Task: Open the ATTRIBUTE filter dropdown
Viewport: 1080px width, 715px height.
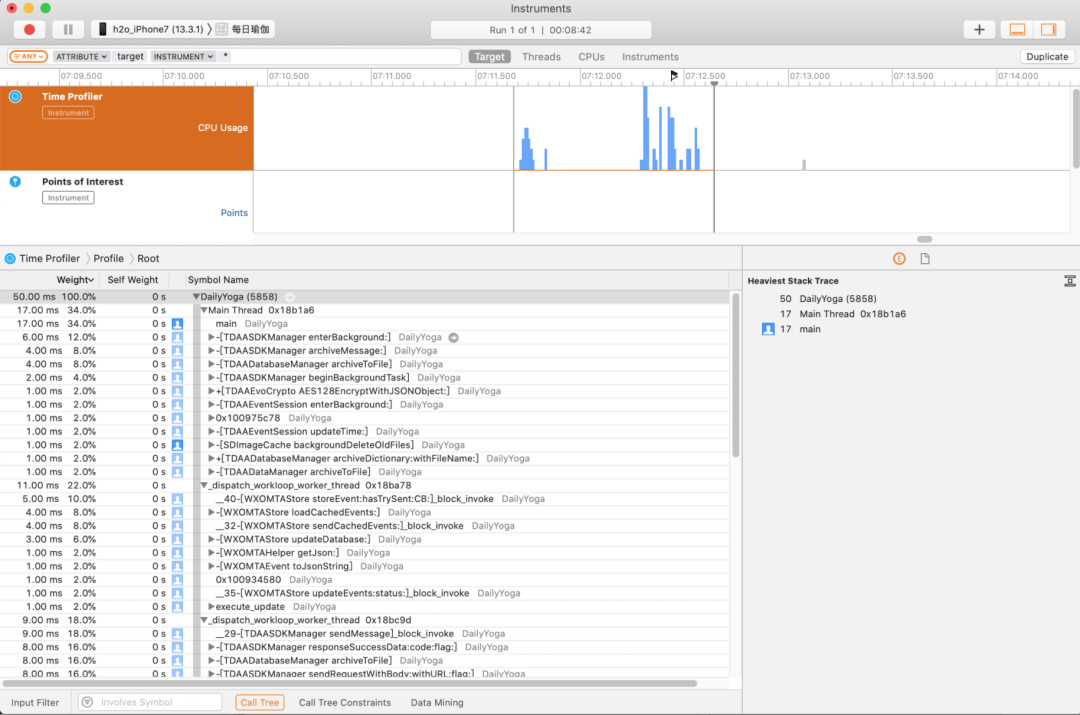Action: (81, 56)
